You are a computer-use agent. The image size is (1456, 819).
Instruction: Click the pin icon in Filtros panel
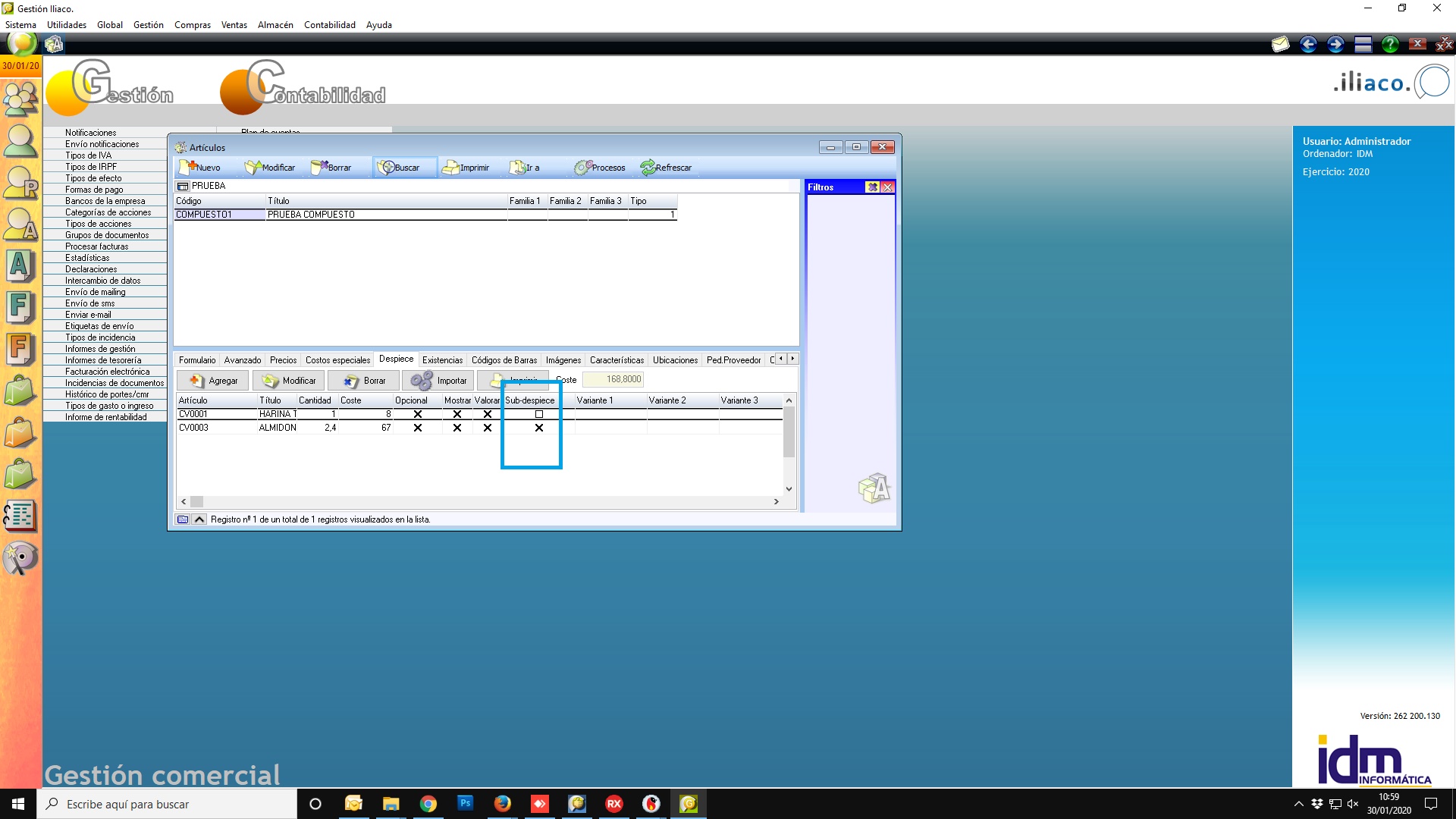[x=873, y=187]
